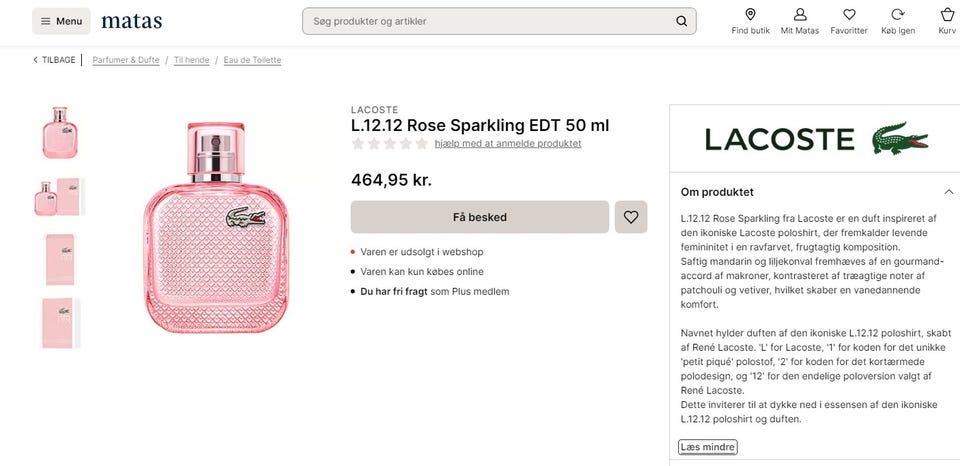Select the bottle with box thumbnail

point(59,197)
